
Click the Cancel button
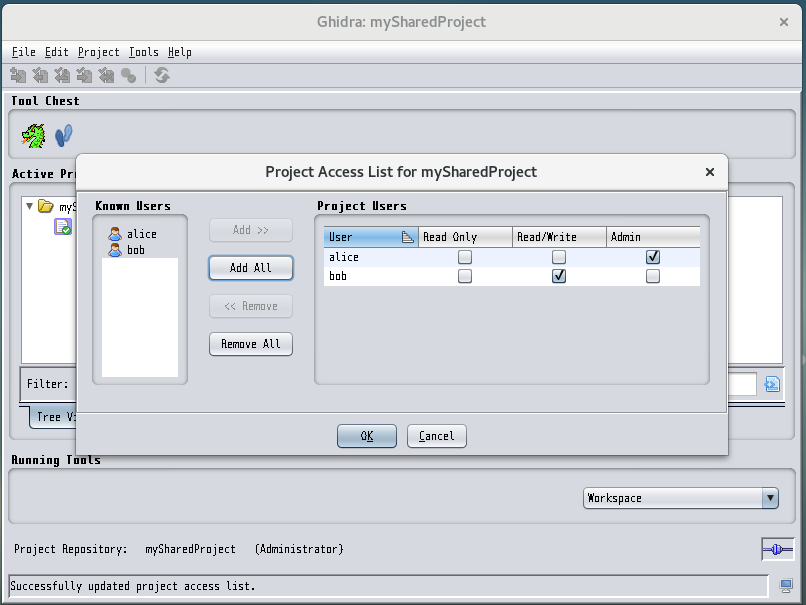click(436, 436)
